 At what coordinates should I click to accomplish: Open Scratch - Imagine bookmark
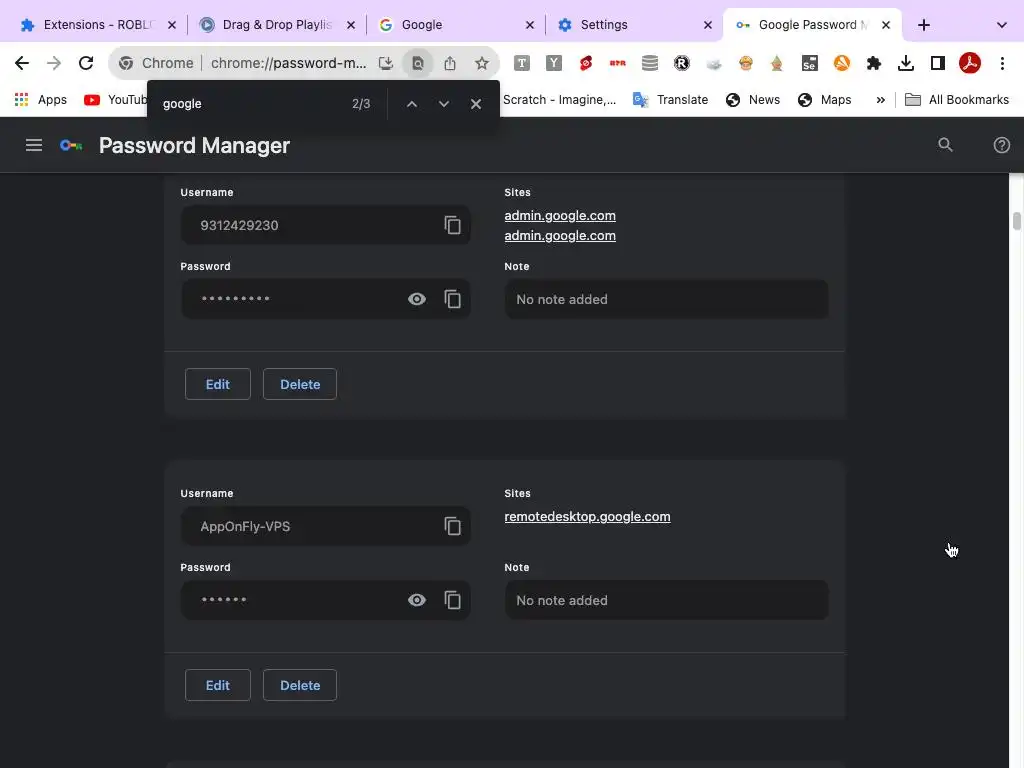[559, 100]
